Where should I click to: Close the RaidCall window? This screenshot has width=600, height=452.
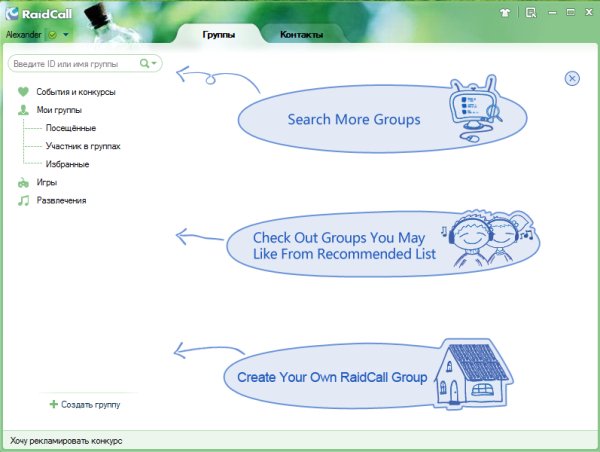[589, 13]
